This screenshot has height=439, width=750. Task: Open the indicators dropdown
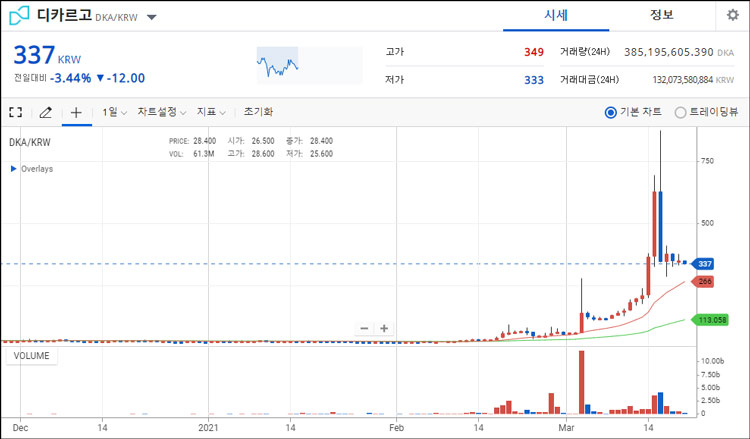(x=211, y=112)
